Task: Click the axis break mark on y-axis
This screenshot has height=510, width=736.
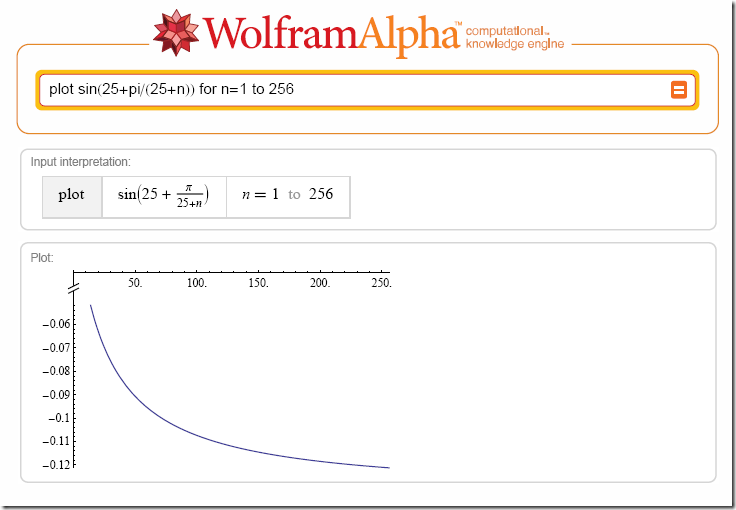Action: (74, 289)
